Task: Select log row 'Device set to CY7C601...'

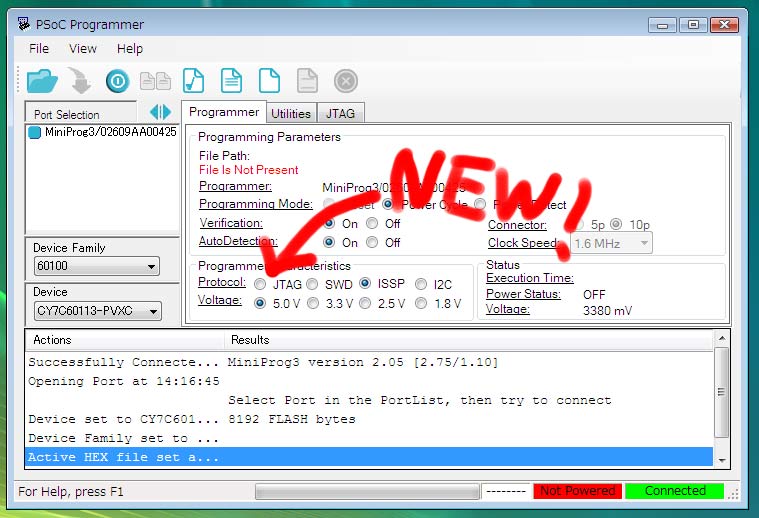Action: click(x=369, y=419)
